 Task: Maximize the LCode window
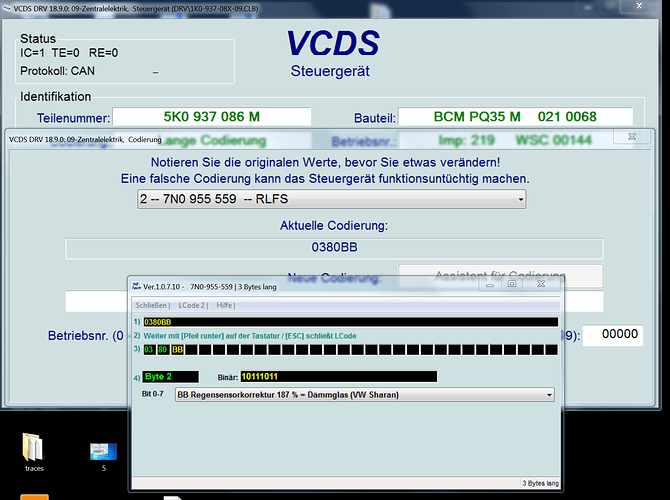(x=512, y=284)
